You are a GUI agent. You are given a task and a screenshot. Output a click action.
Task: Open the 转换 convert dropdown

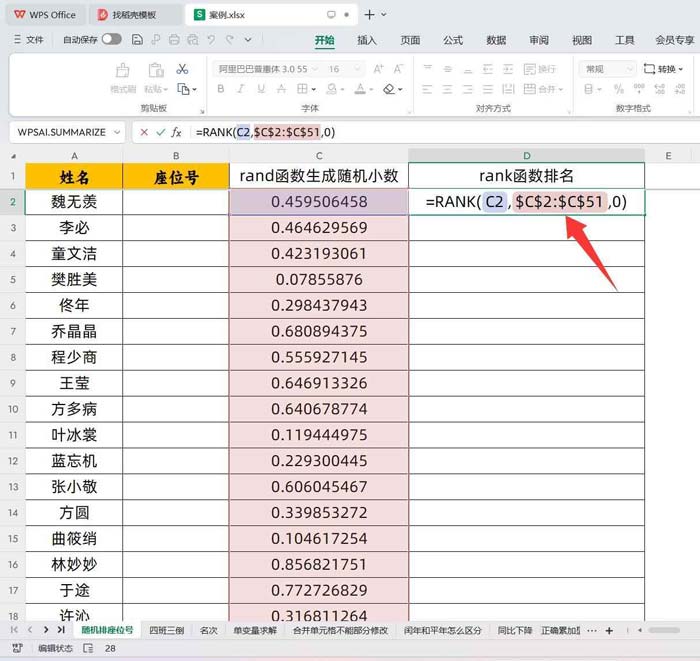663,69
